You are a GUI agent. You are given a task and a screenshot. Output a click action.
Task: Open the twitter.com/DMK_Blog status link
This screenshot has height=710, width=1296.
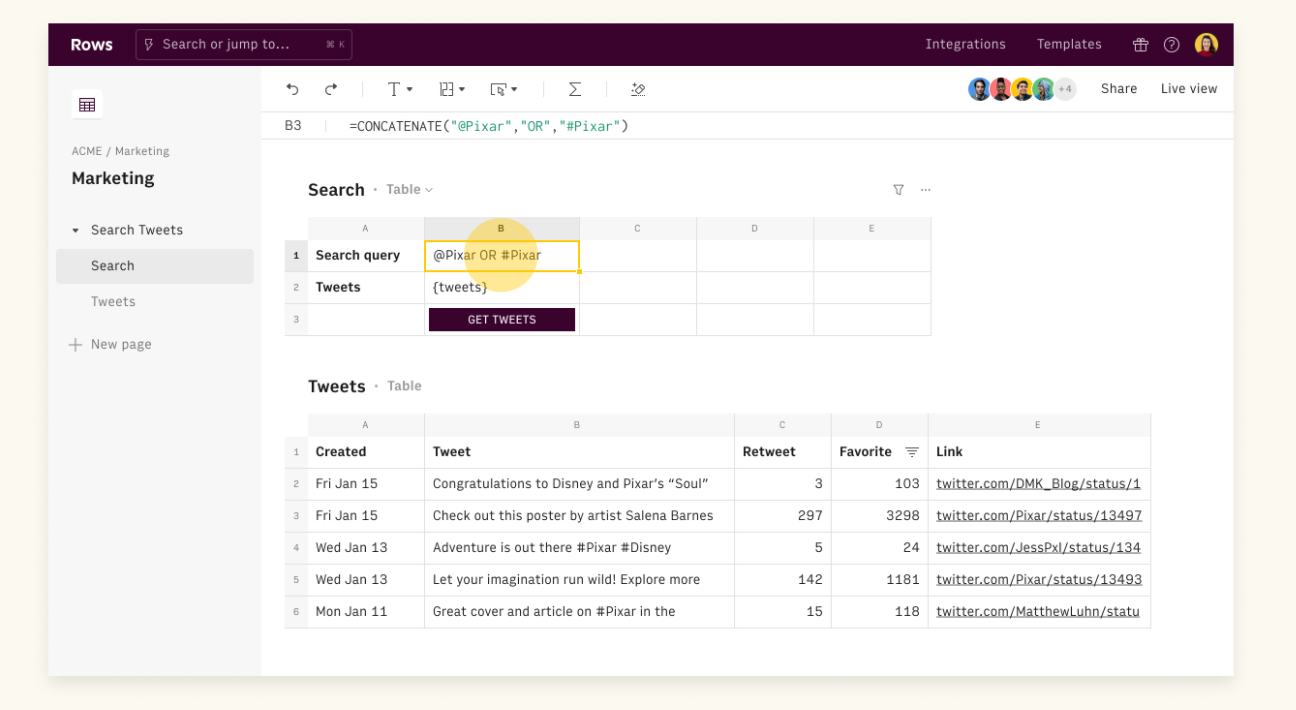click(x=1038, y=484)
